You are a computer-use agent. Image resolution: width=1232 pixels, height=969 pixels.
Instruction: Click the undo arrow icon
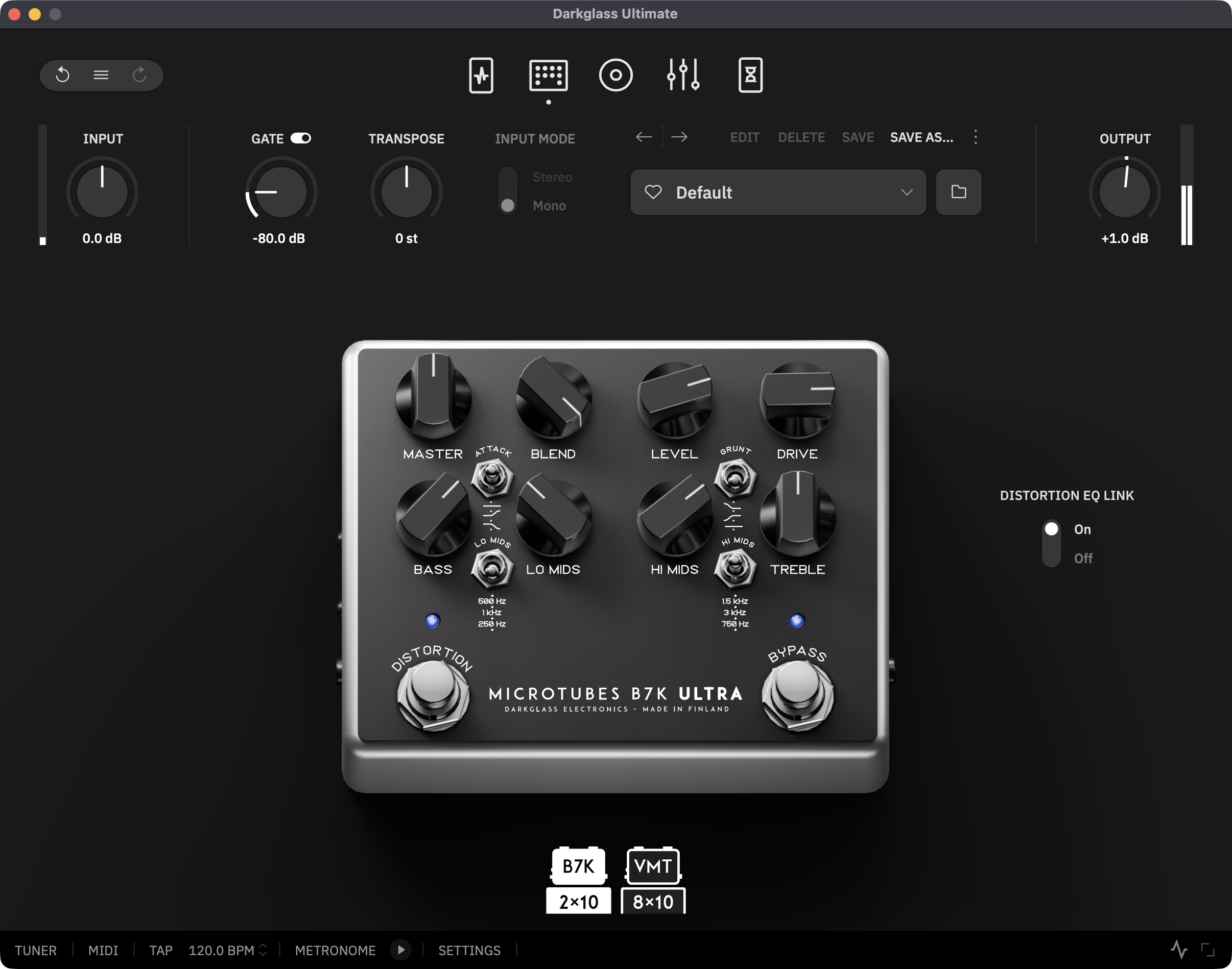coord(62,75)
